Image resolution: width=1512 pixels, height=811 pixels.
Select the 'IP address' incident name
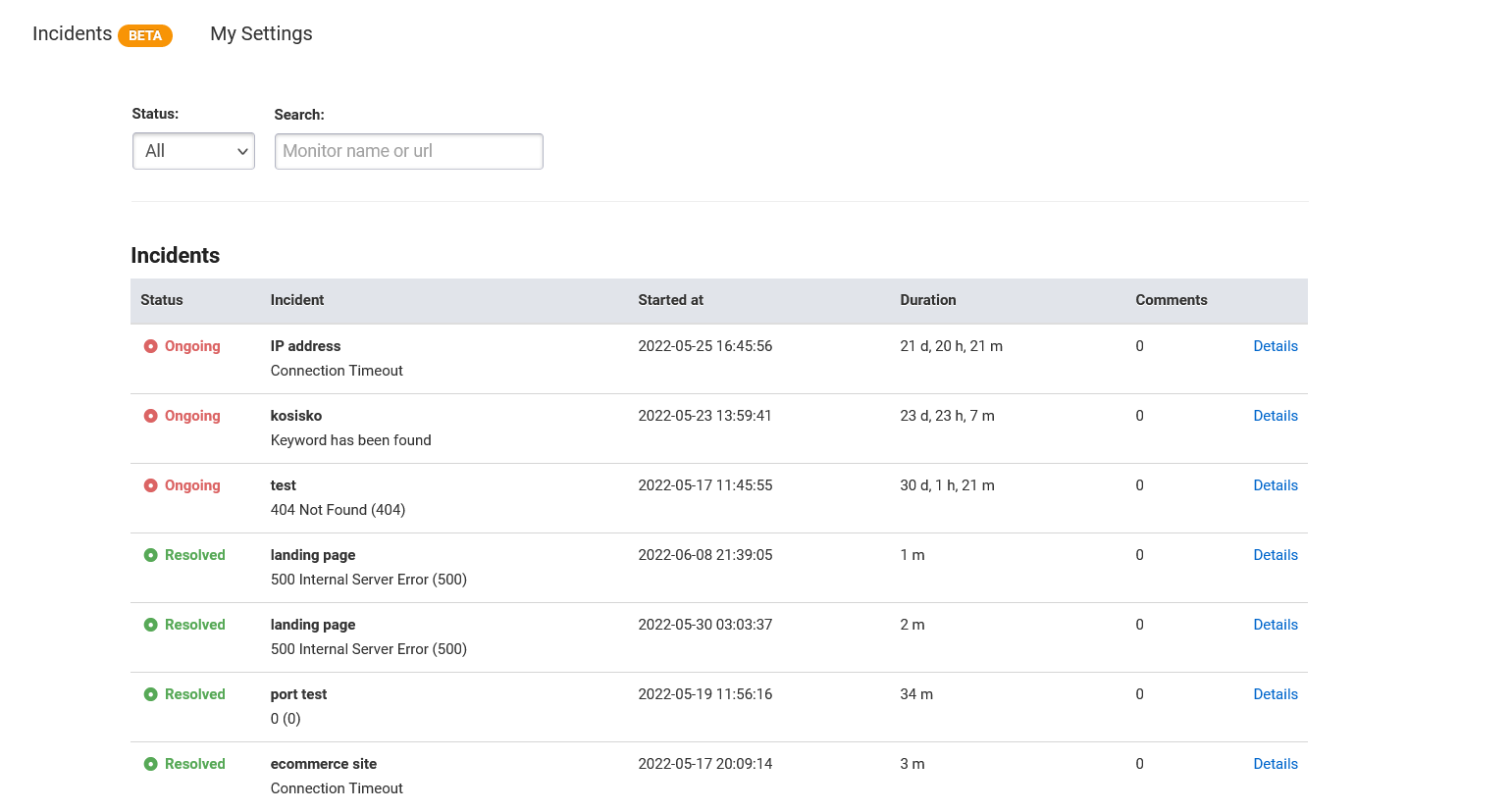[305, 346]
